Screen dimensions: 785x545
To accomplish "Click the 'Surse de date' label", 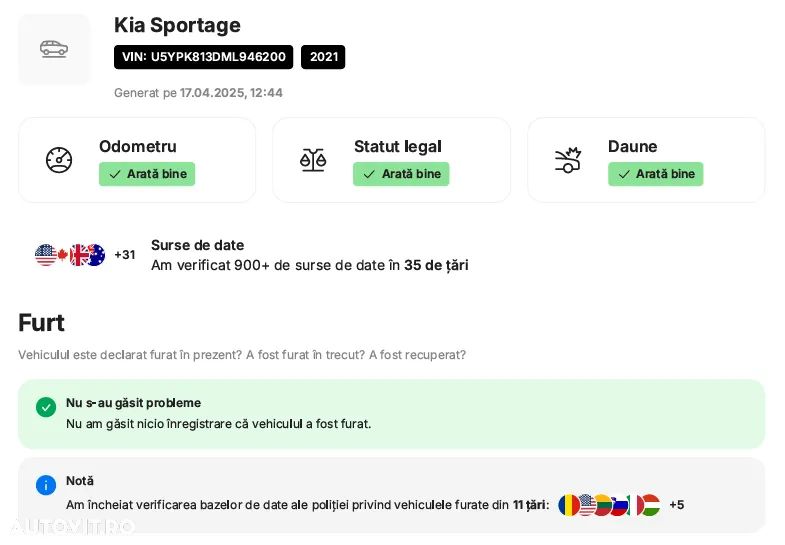I will coord(197,245).
